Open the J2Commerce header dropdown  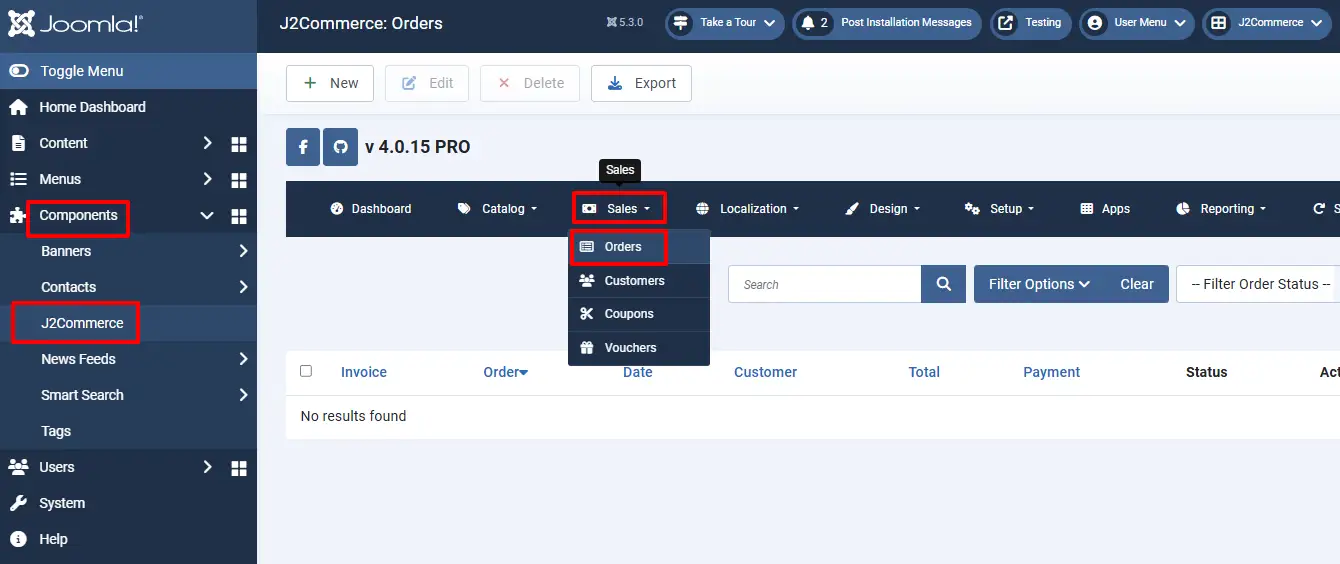click(1267, 23)
